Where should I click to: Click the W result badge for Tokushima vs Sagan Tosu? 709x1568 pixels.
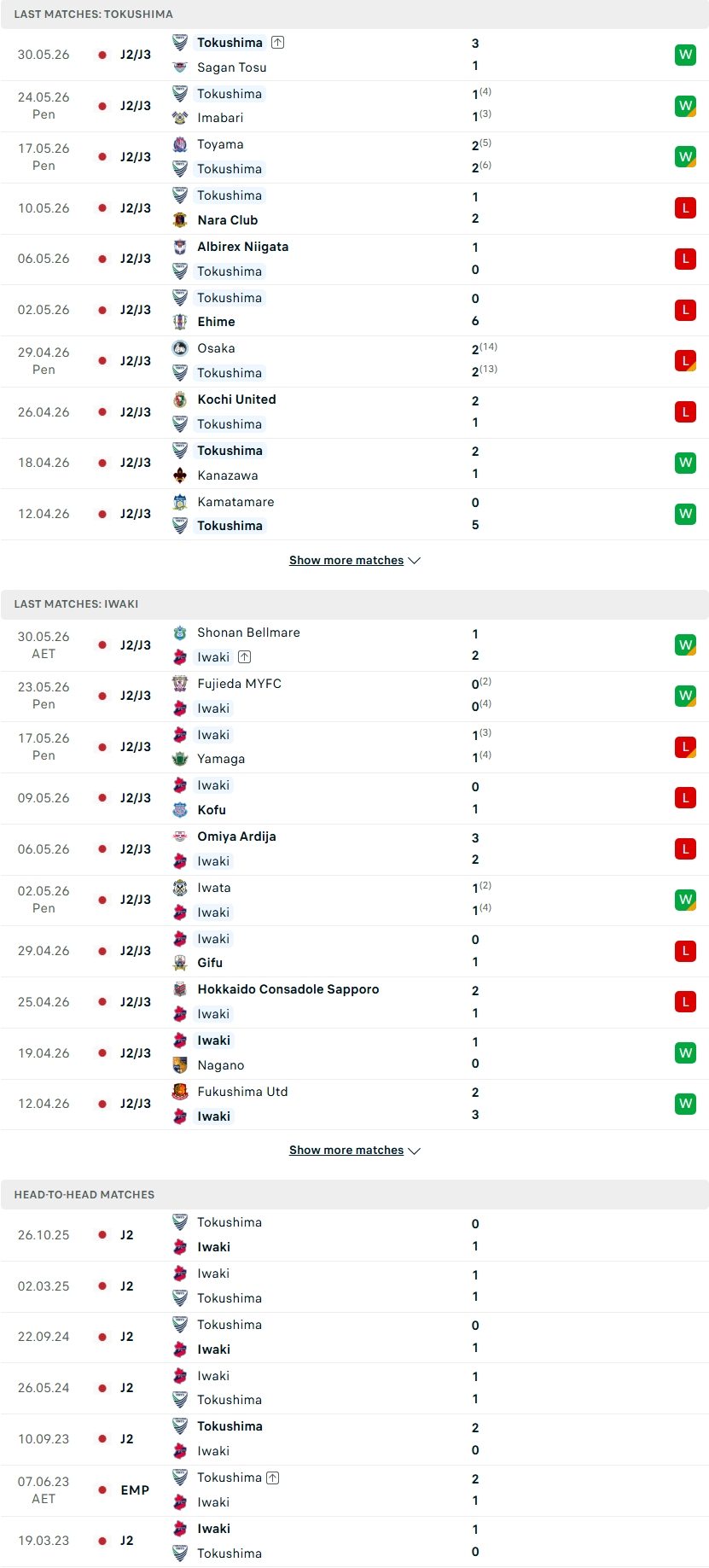[x=685, y=55]
